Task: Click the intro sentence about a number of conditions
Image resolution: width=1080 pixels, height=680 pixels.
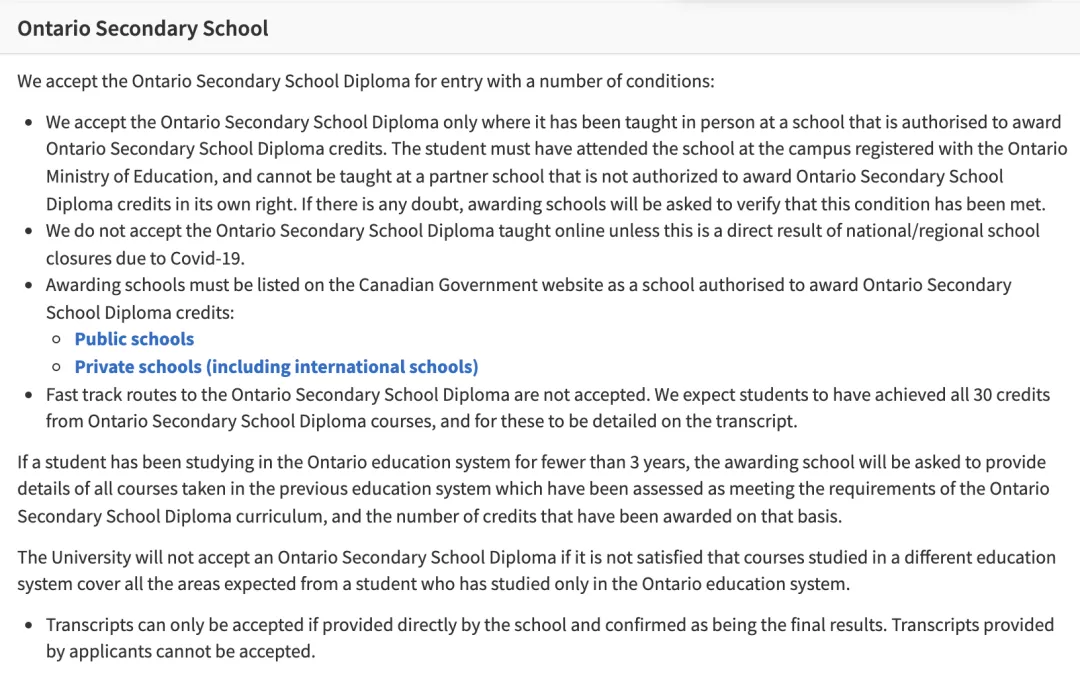Action: [x=366, y=81]
